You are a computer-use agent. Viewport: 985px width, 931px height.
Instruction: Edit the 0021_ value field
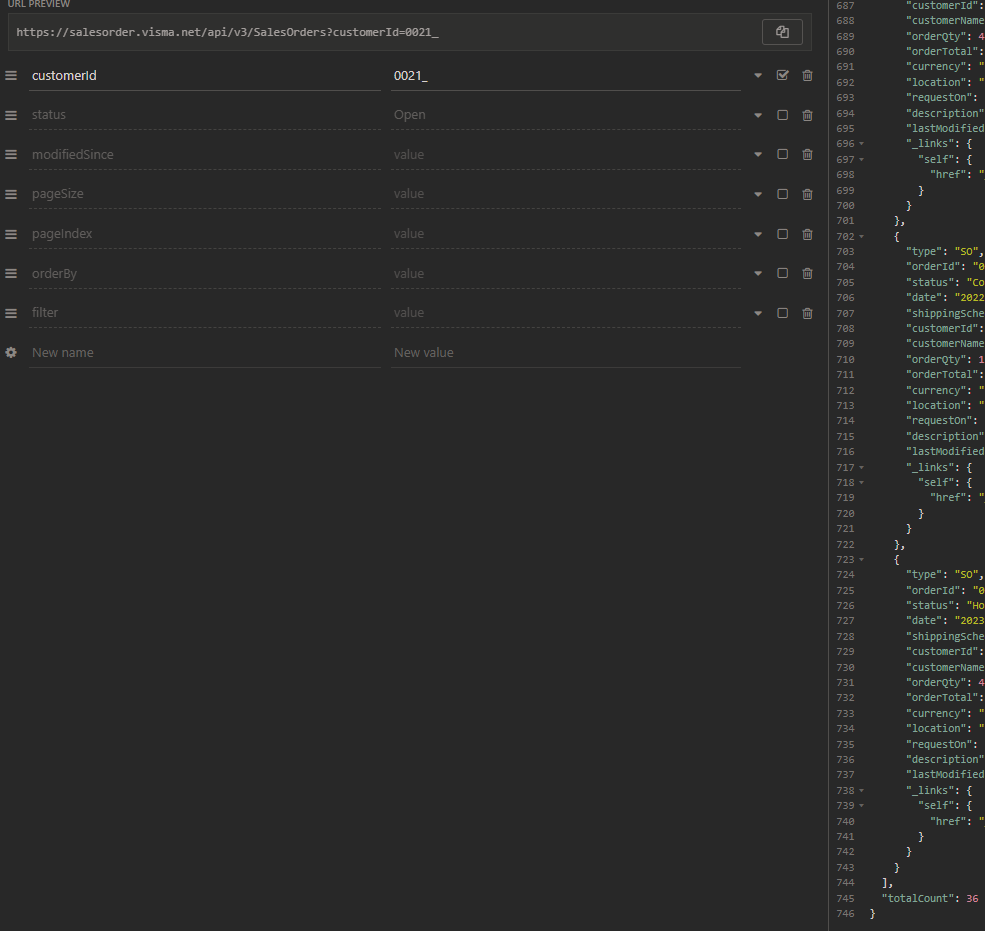pos(566,76)
